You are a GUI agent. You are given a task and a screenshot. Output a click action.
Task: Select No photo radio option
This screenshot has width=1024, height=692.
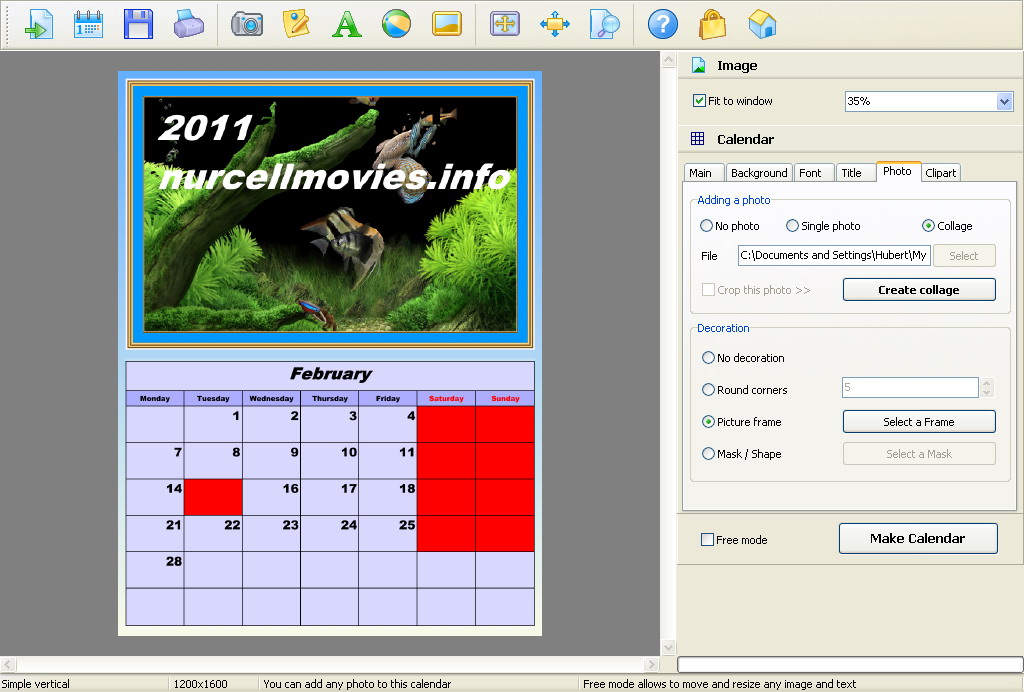[x=706, y=226]
